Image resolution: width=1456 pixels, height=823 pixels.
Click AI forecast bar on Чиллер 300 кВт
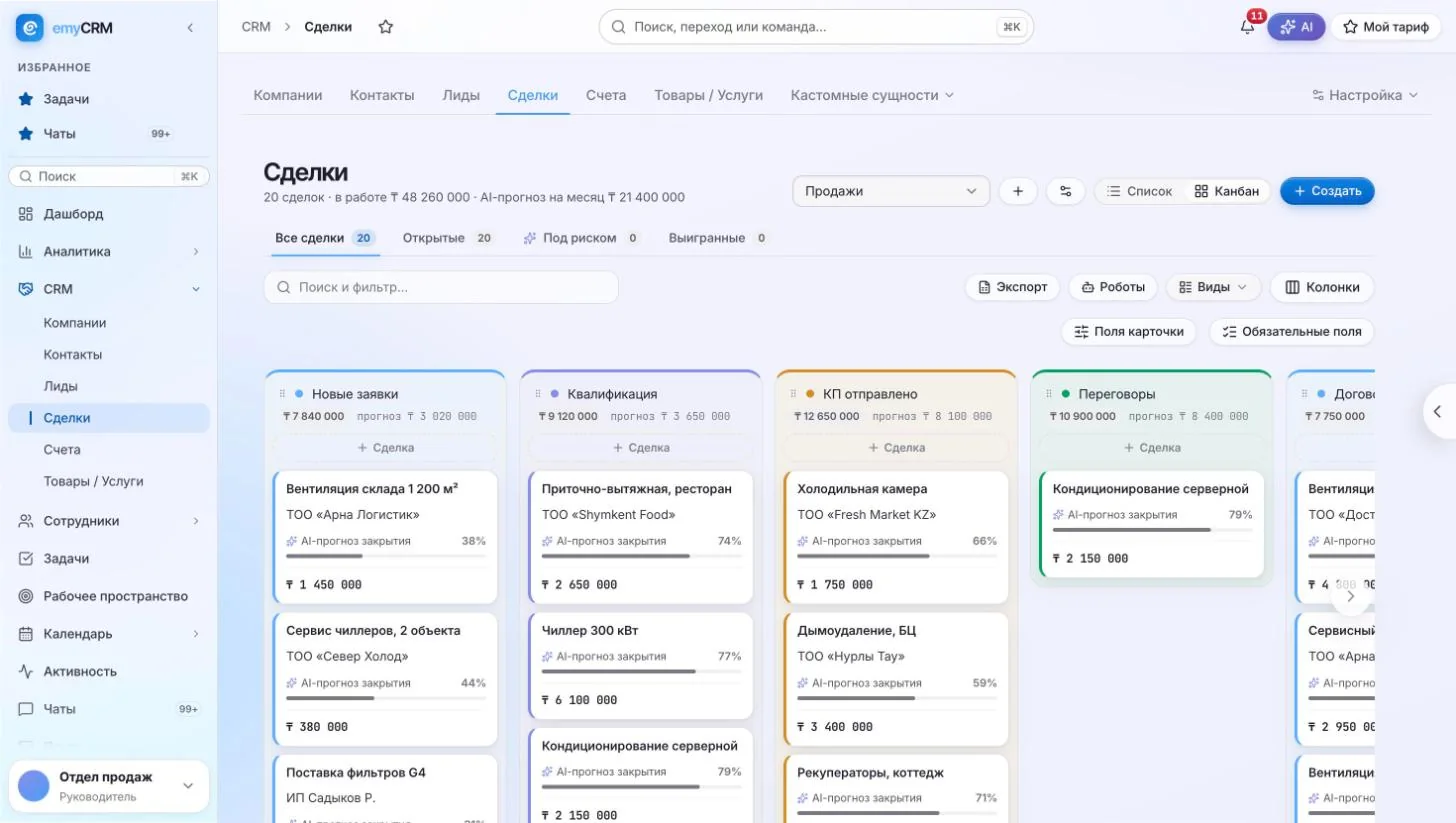[641, 672]
